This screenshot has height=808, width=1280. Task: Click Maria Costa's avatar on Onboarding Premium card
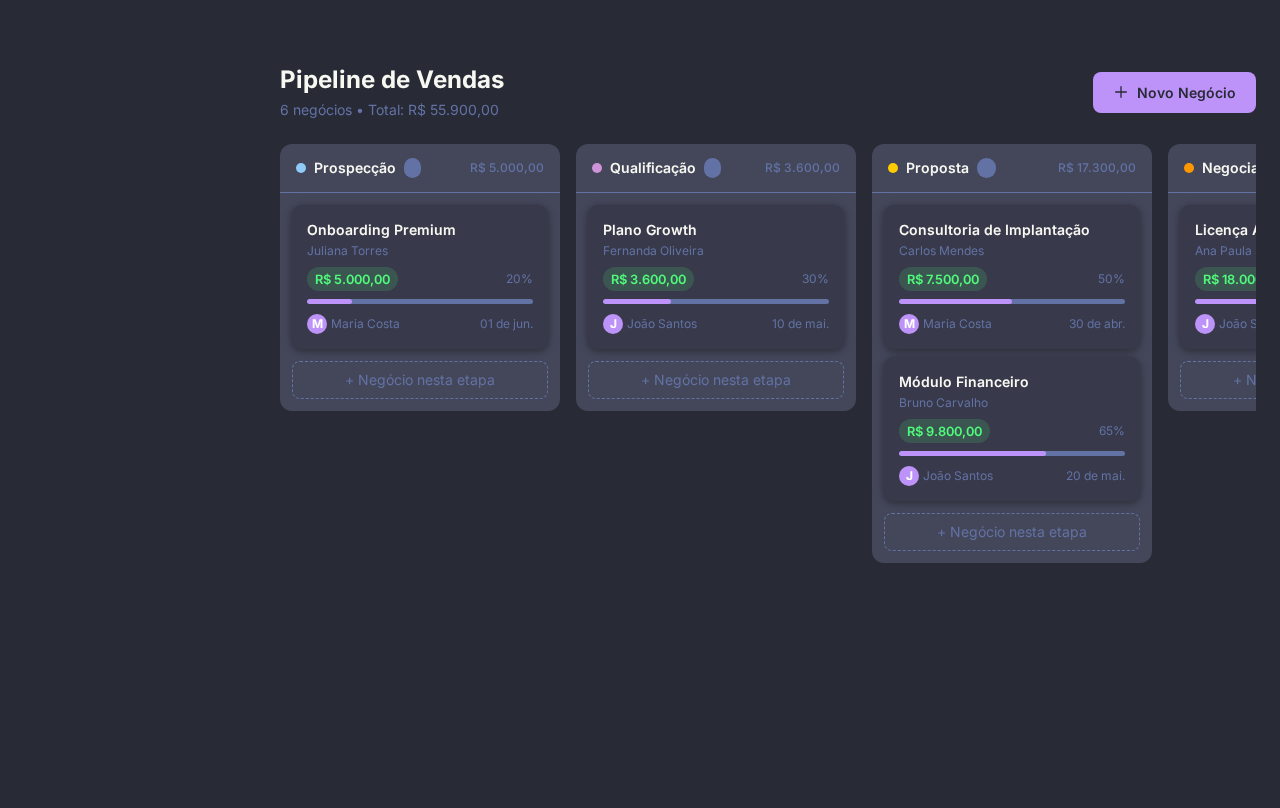point(317,324)
